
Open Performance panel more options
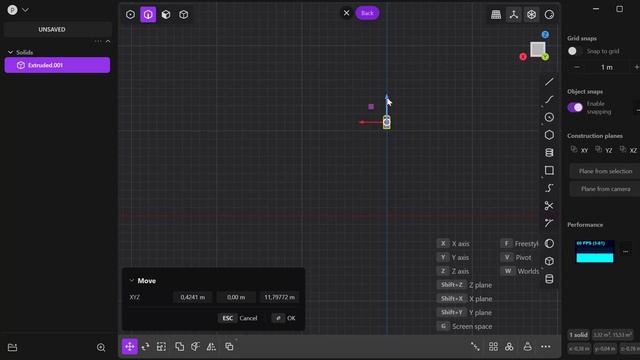click(x=625, y=251)
